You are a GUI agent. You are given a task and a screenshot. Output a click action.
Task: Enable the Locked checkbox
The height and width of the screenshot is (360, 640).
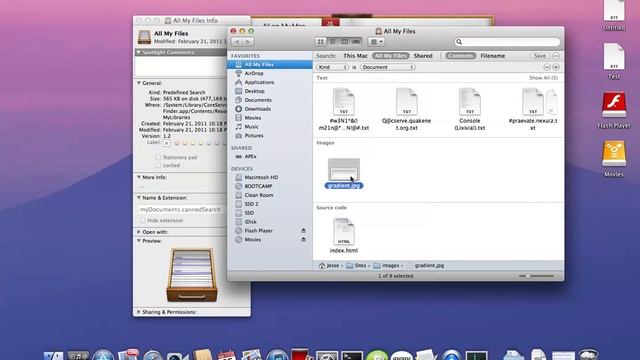(x=158, y=165)
